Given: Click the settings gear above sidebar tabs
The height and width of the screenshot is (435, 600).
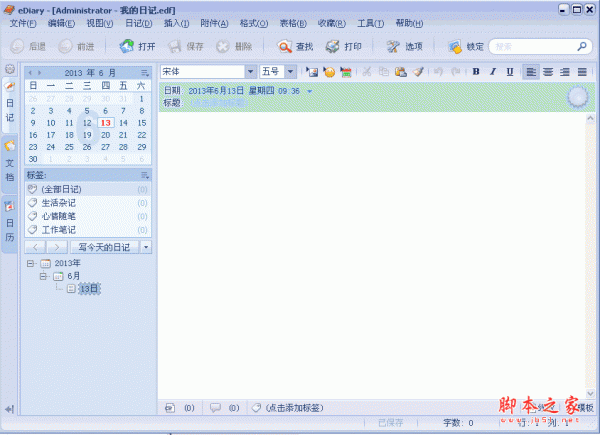Looking at the screenshot, I should click(x=10, y=69).
